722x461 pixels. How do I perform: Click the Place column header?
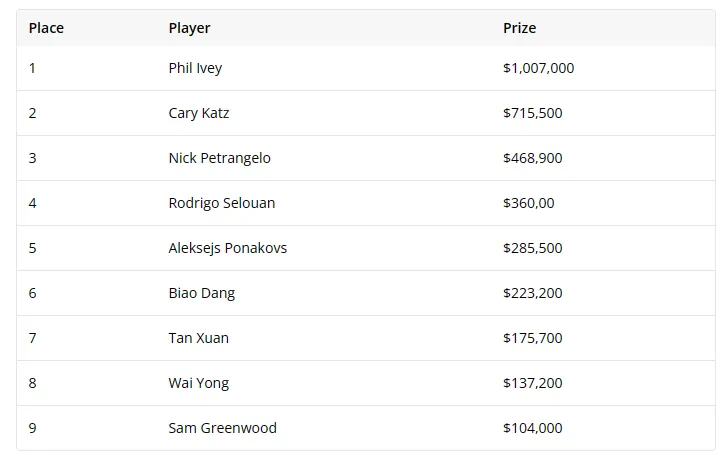click(46, 28)
